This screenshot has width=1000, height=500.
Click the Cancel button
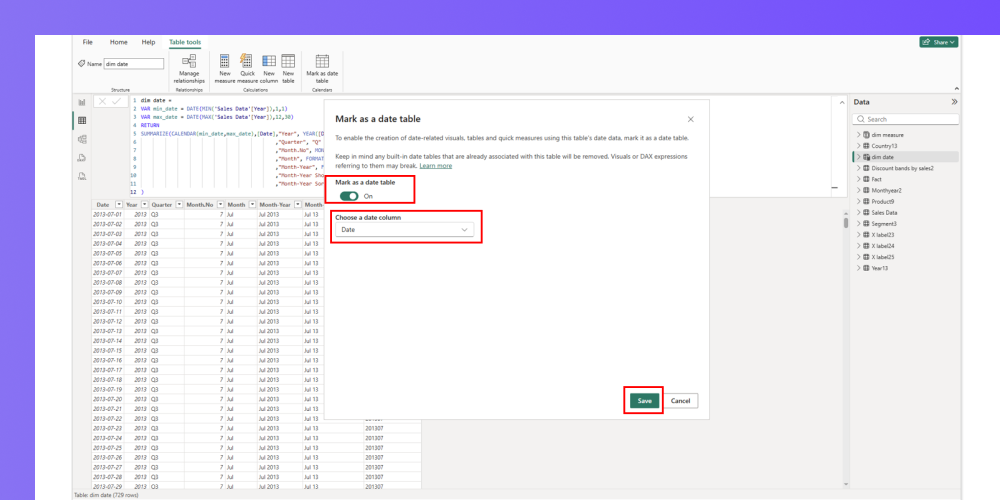click(x=680, y=401)
